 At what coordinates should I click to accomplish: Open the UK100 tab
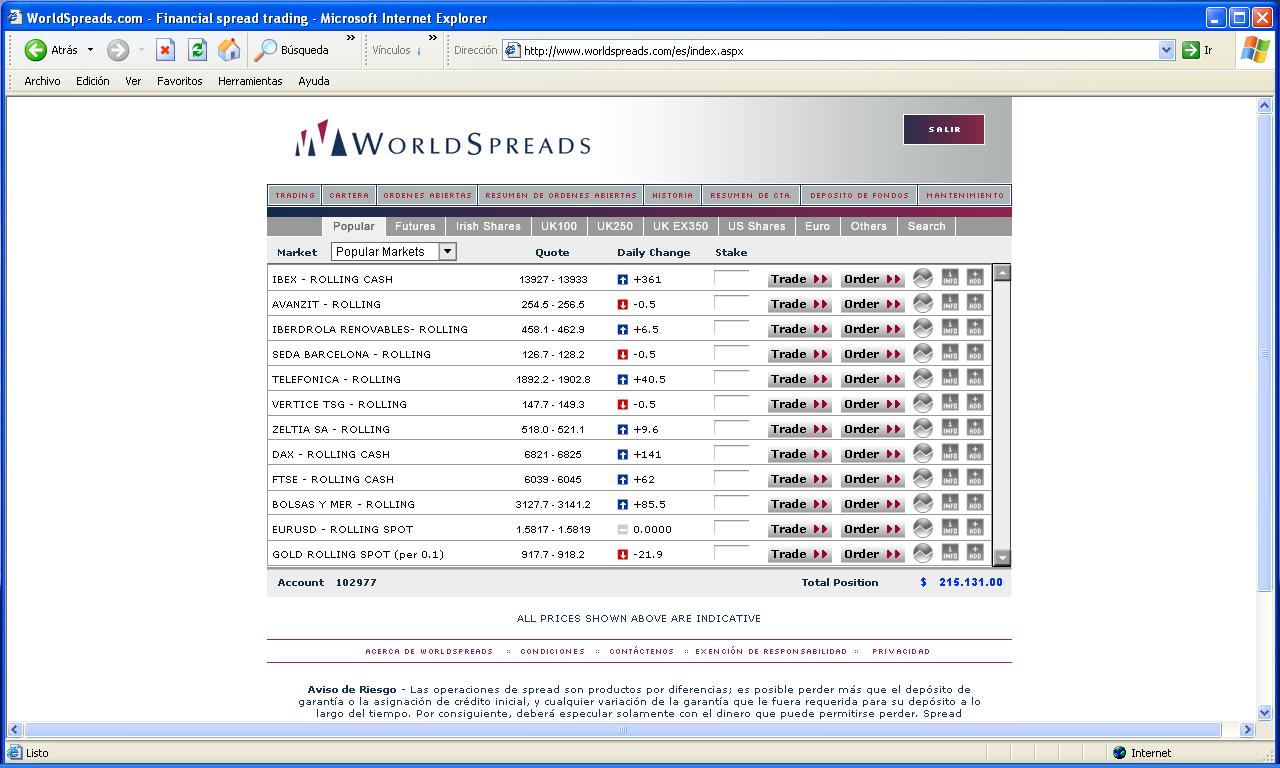click(x=559, y=226)
